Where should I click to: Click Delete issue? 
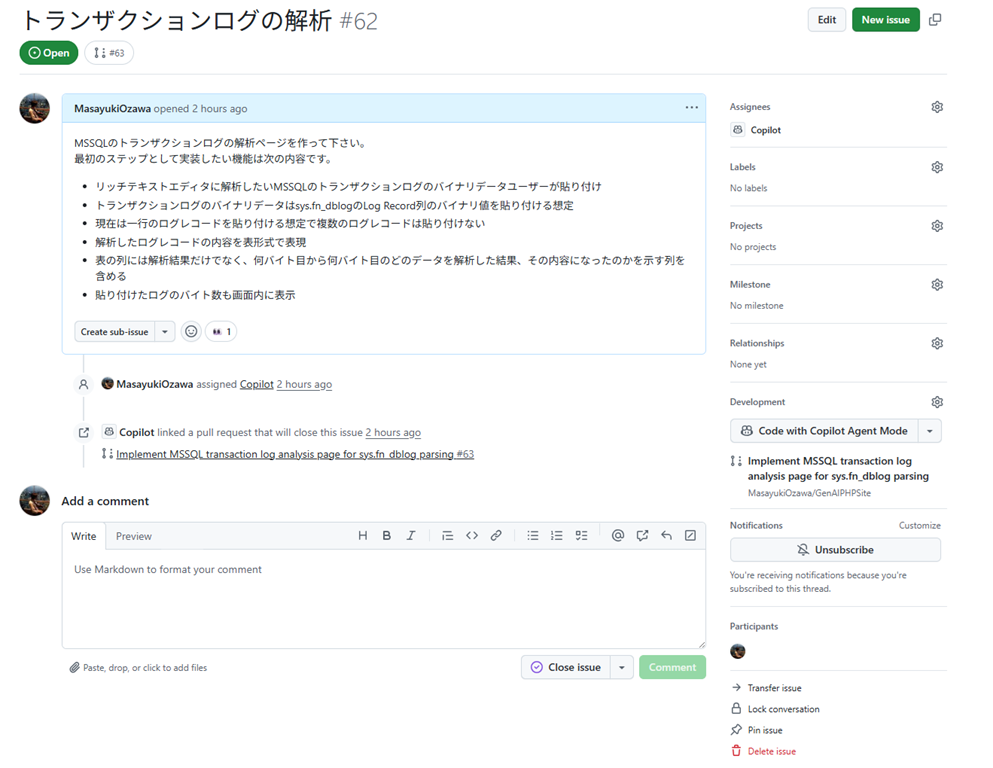tap(763, 752)
